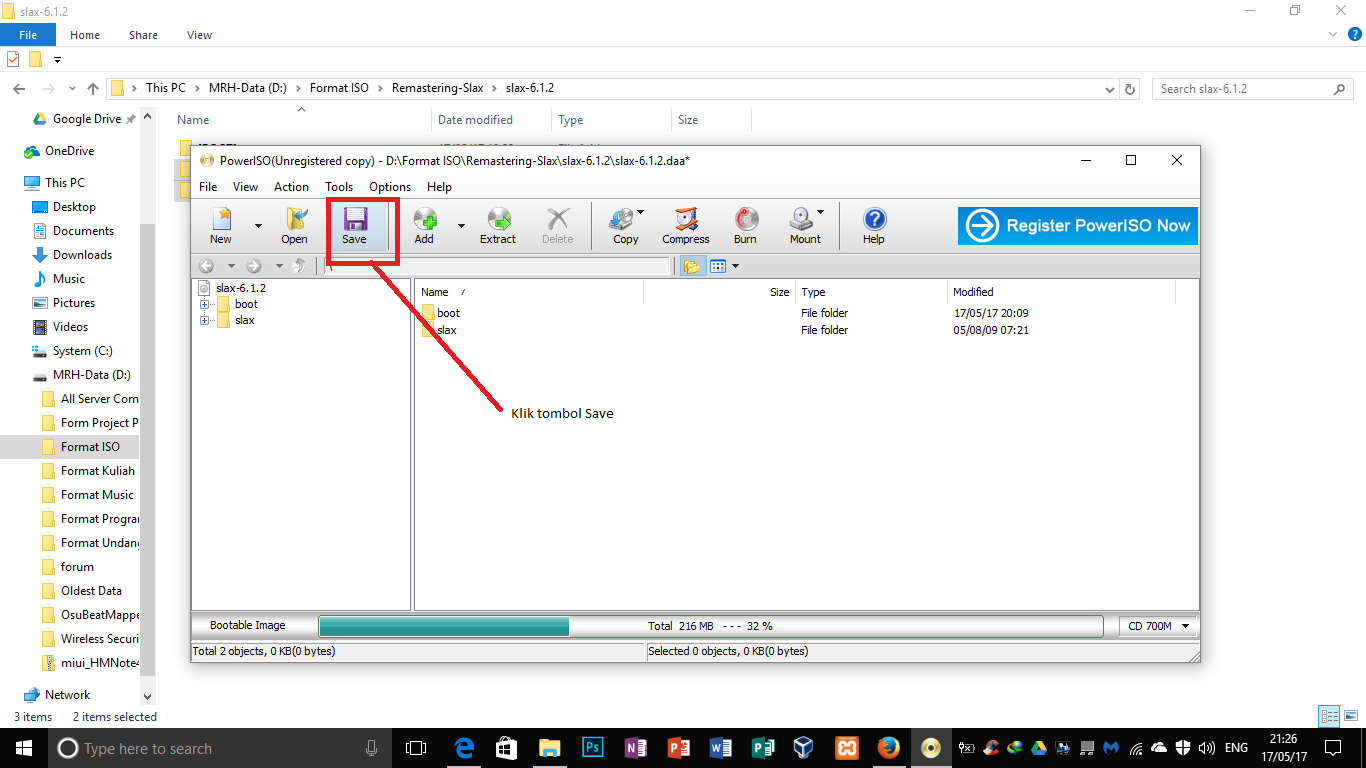Click the PowerISO back navigation arrow
Screen dimensions: 1366x768
coord(206,266)
